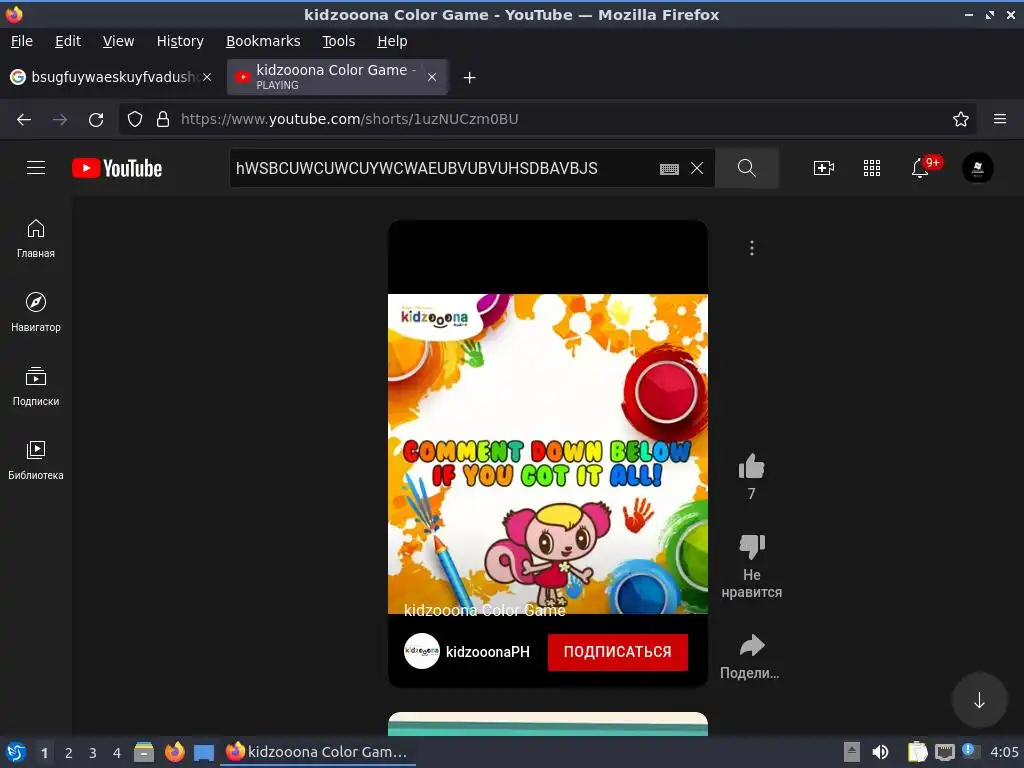This screenshot has height=768, width=1024.
Task: Close the kidzooona Color Game tab
Action: (x=432, y=77)
